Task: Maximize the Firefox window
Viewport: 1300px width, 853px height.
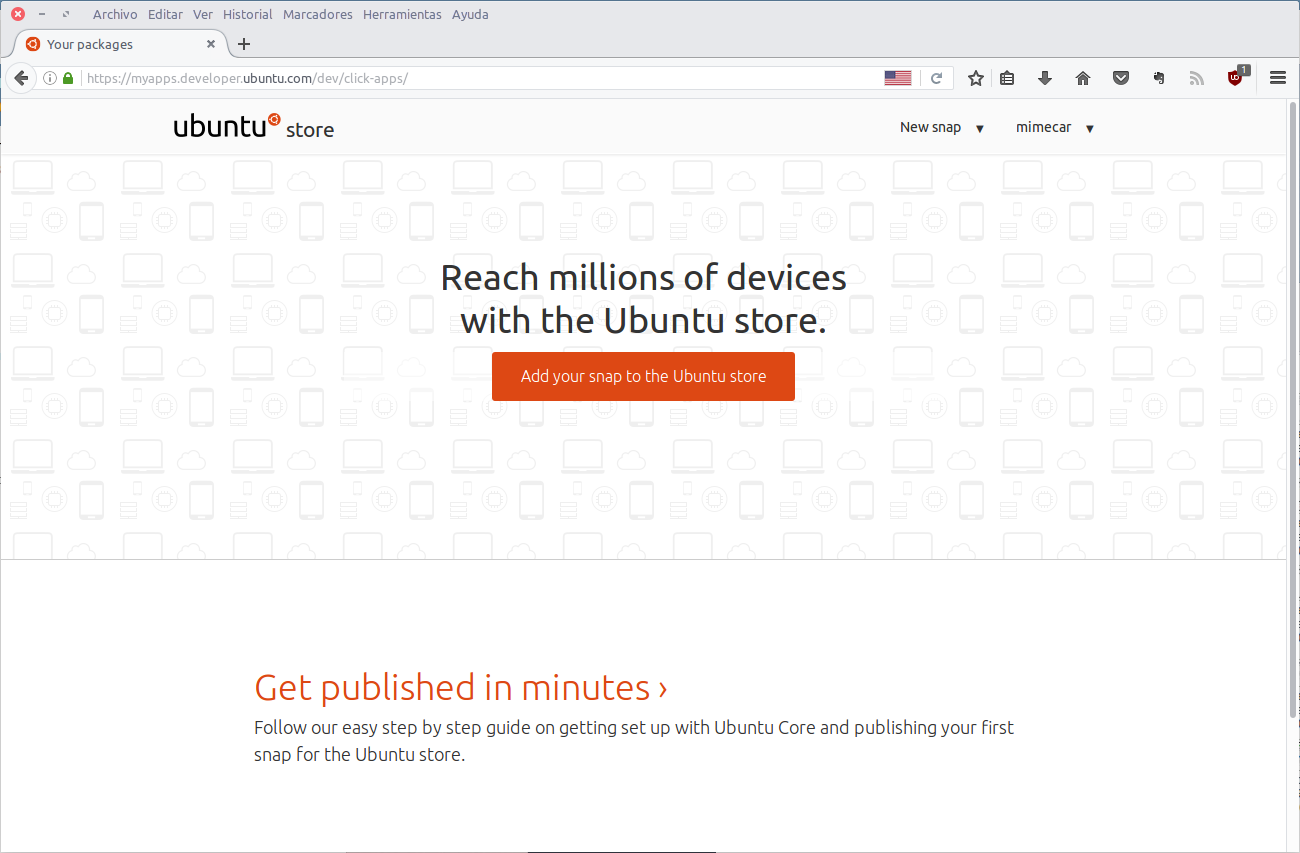Action: [x=66, y=14]
